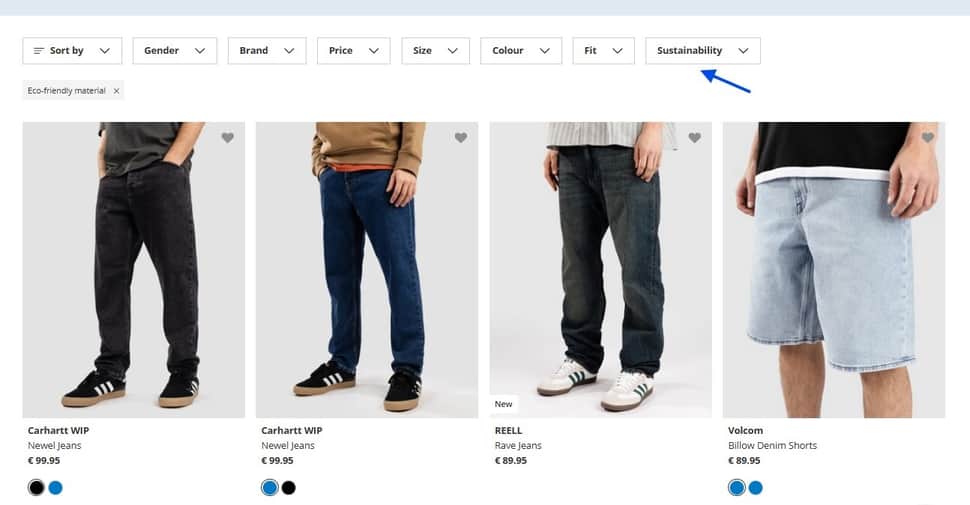Viewport: 970px width, 505px height.
Task: Expand the Colour filter dropdown
Action: pos(521,51)
